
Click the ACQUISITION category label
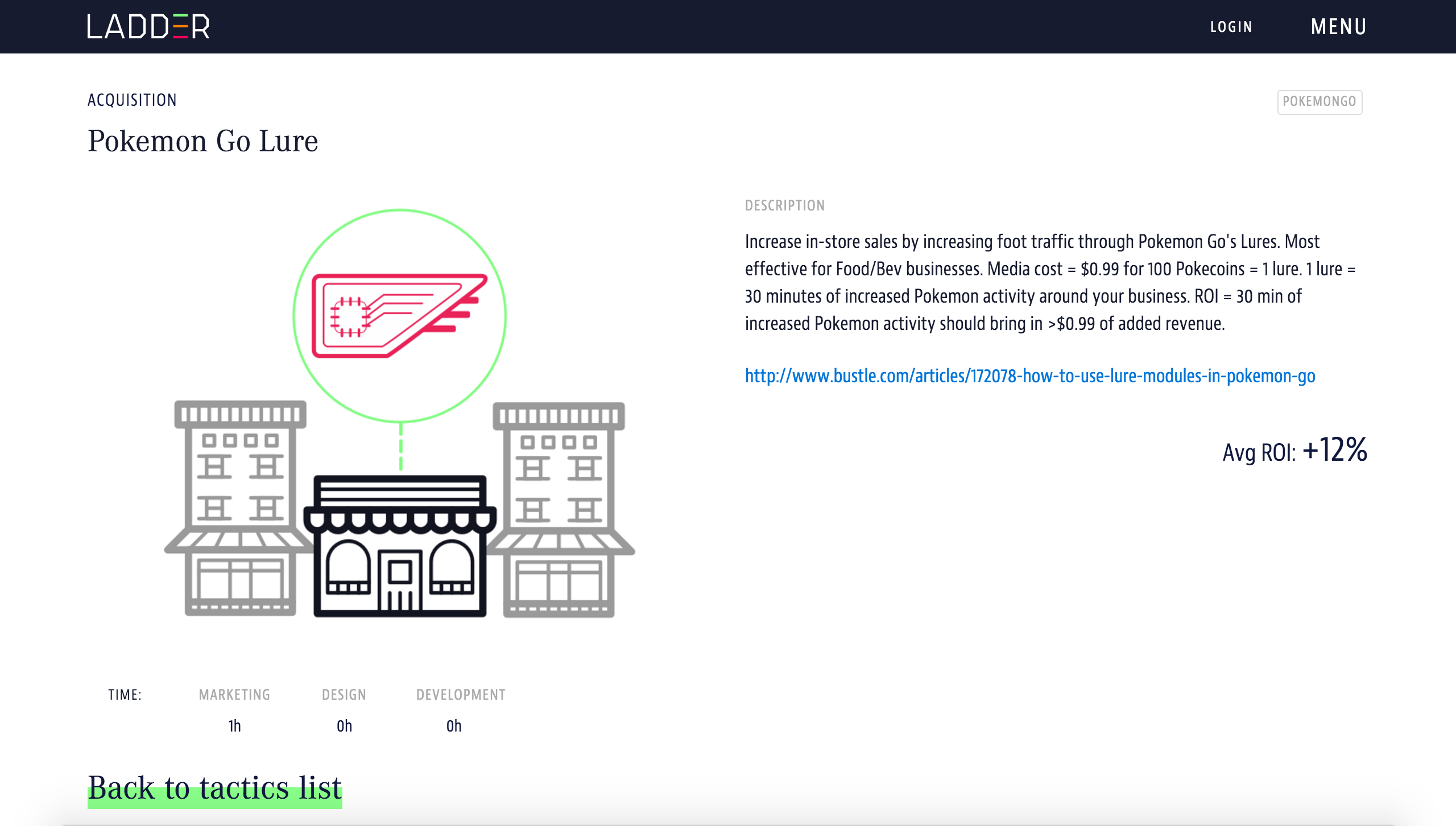(132, 100)
